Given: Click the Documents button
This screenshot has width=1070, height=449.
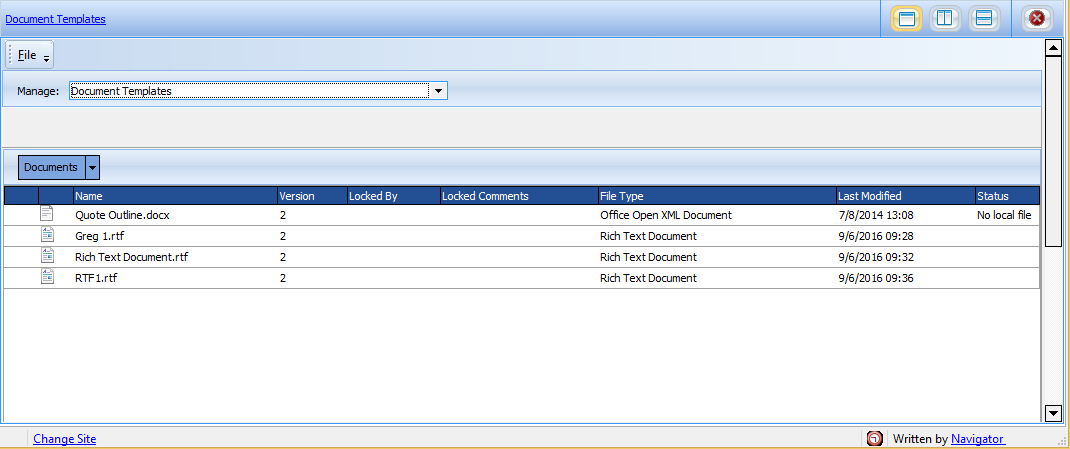Looking at the screenshot, I should pos(51,167).
